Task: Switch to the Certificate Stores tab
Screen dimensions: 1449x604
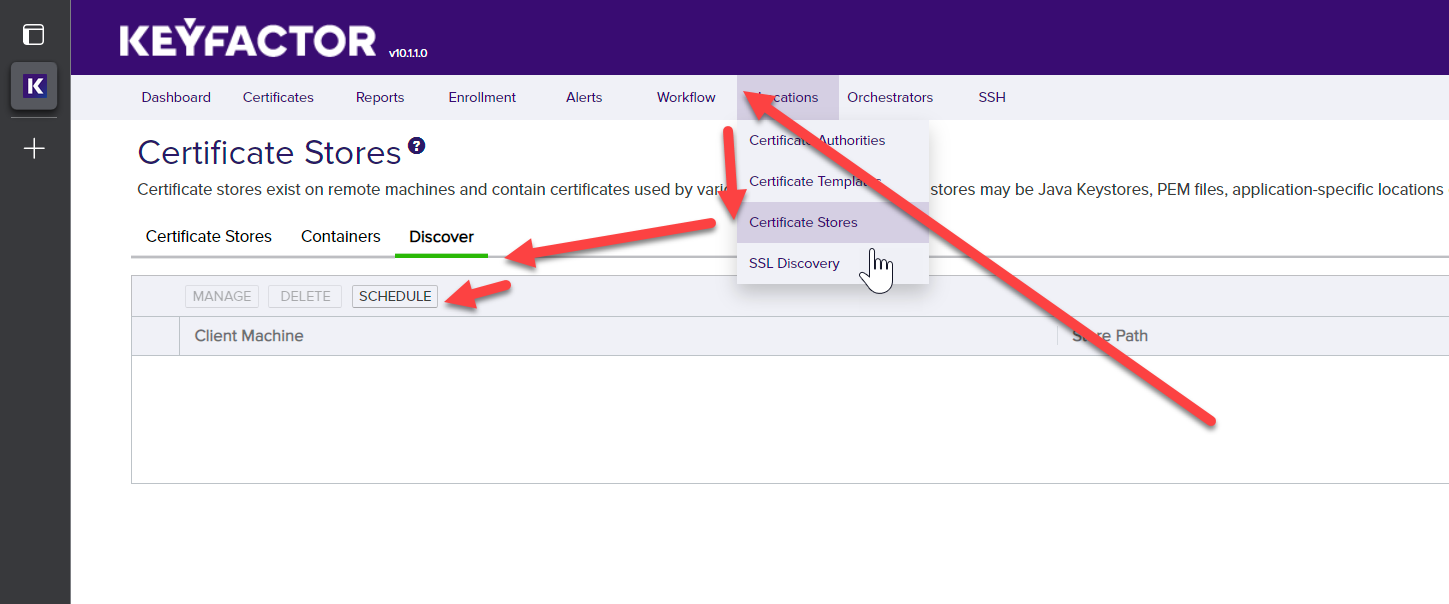Action: [209, 237]
